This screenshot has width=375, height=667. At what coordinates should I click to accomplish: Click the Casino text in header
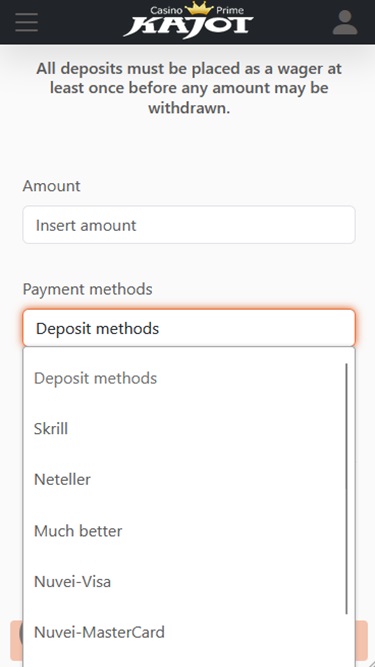(x=166, y=10)
